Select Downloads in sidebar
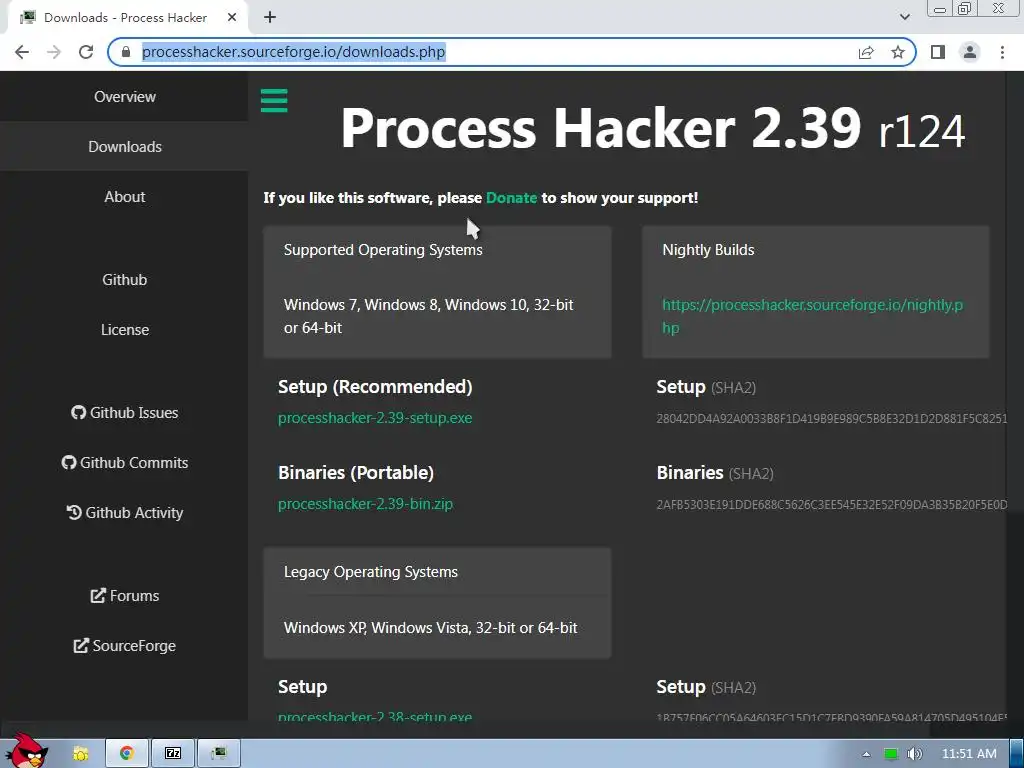The image size is (1024, 768). pos(125,146)
